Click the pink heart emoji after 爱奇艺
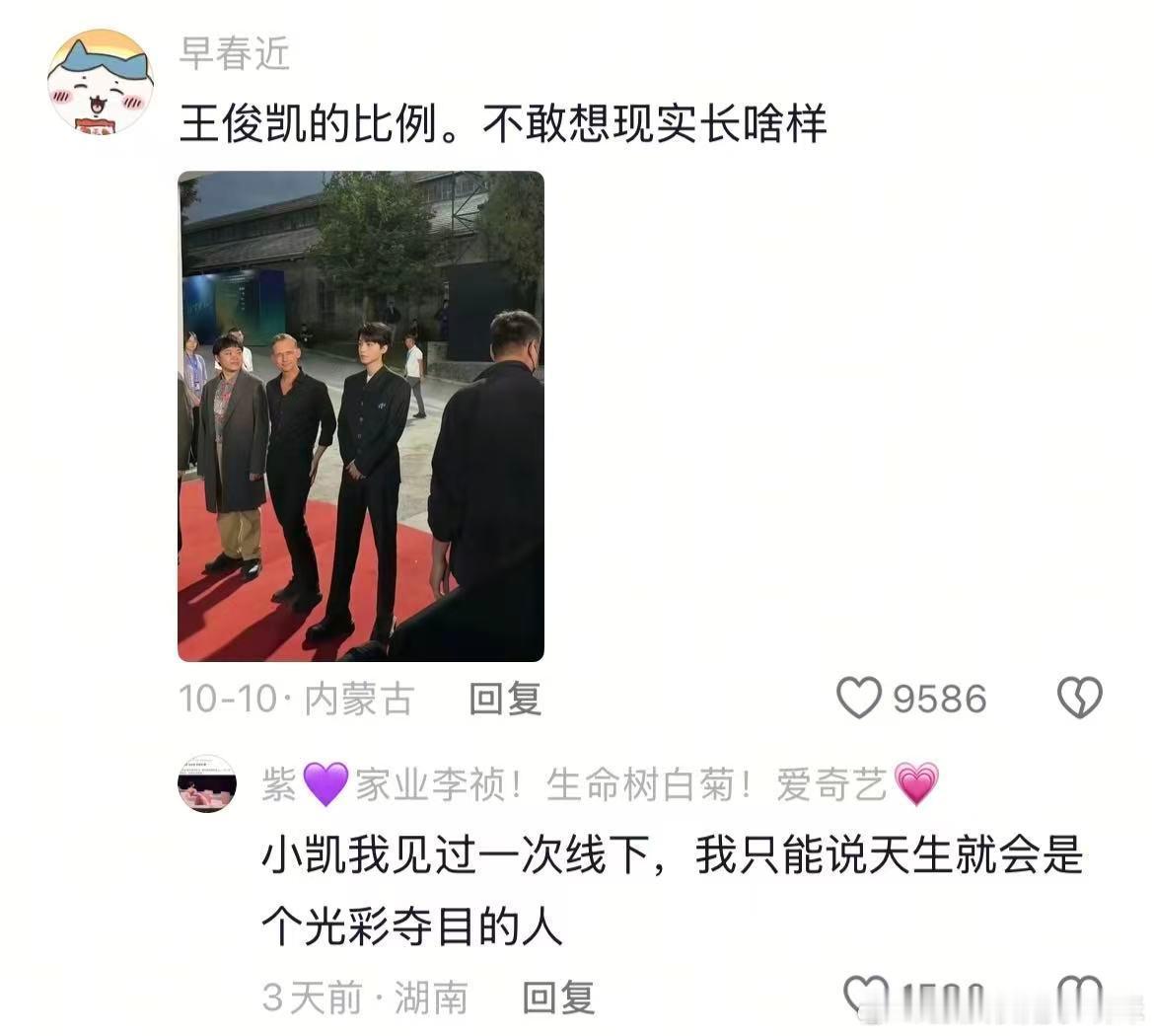Screen dimensions: 1154x1036 pyautogui.click(x=916, y=784)
